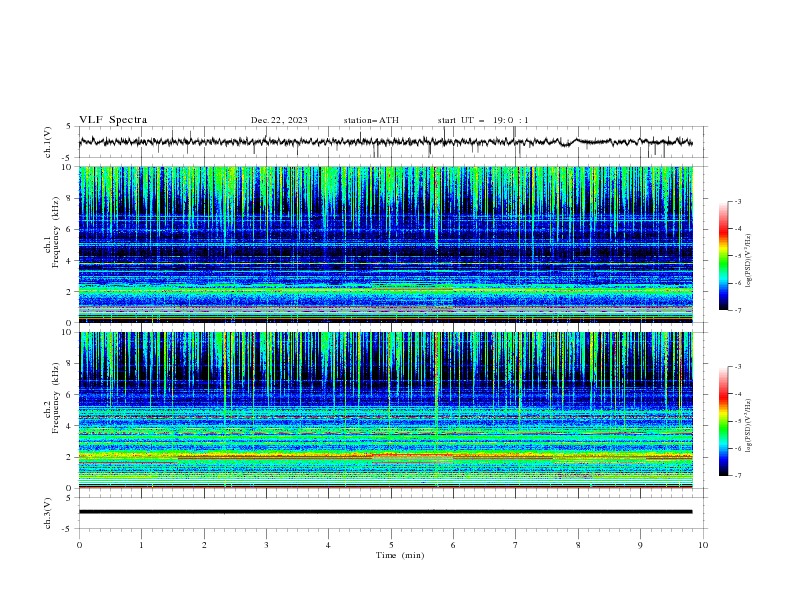Click the "6" tick on the Time axis
Image resolution: width=792 pixels, height=612 pixels.
[x=453, y=545]
